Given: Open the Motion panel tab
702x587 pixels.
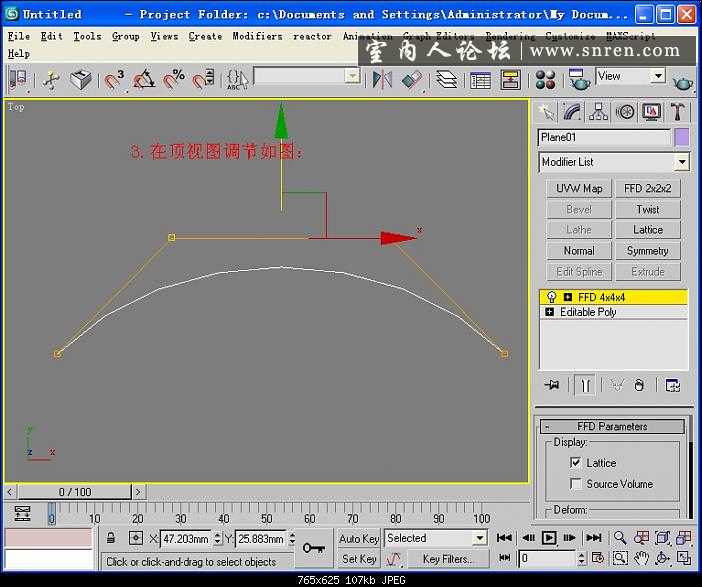Looking at the screenshot, I should click(625, 112).
